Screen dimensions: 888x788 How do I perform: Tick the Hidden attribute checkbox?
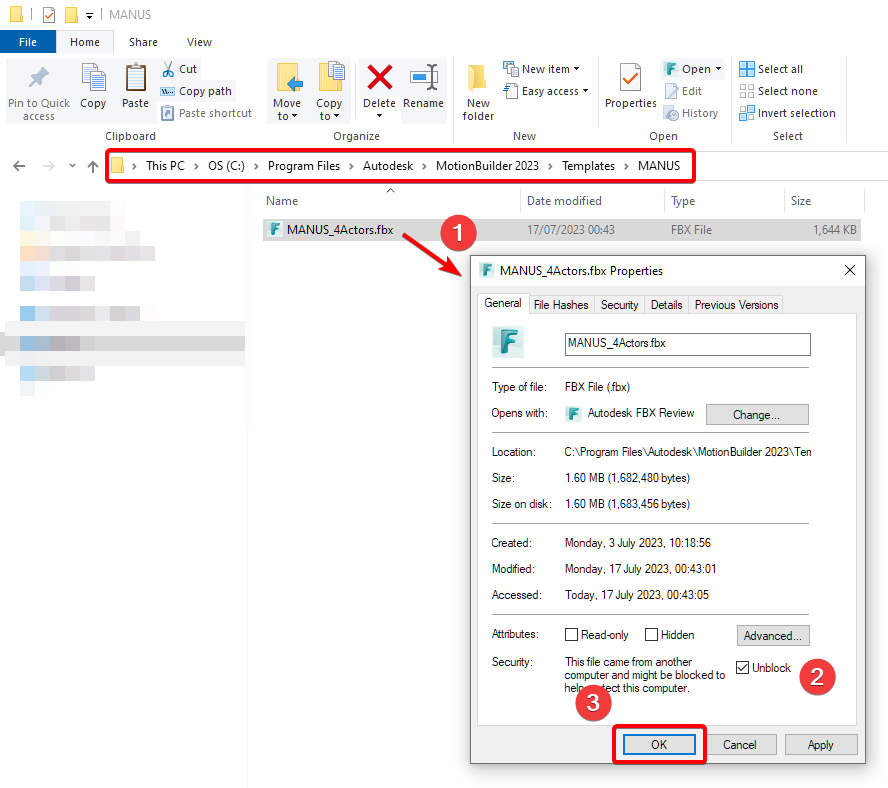(651, 635)
